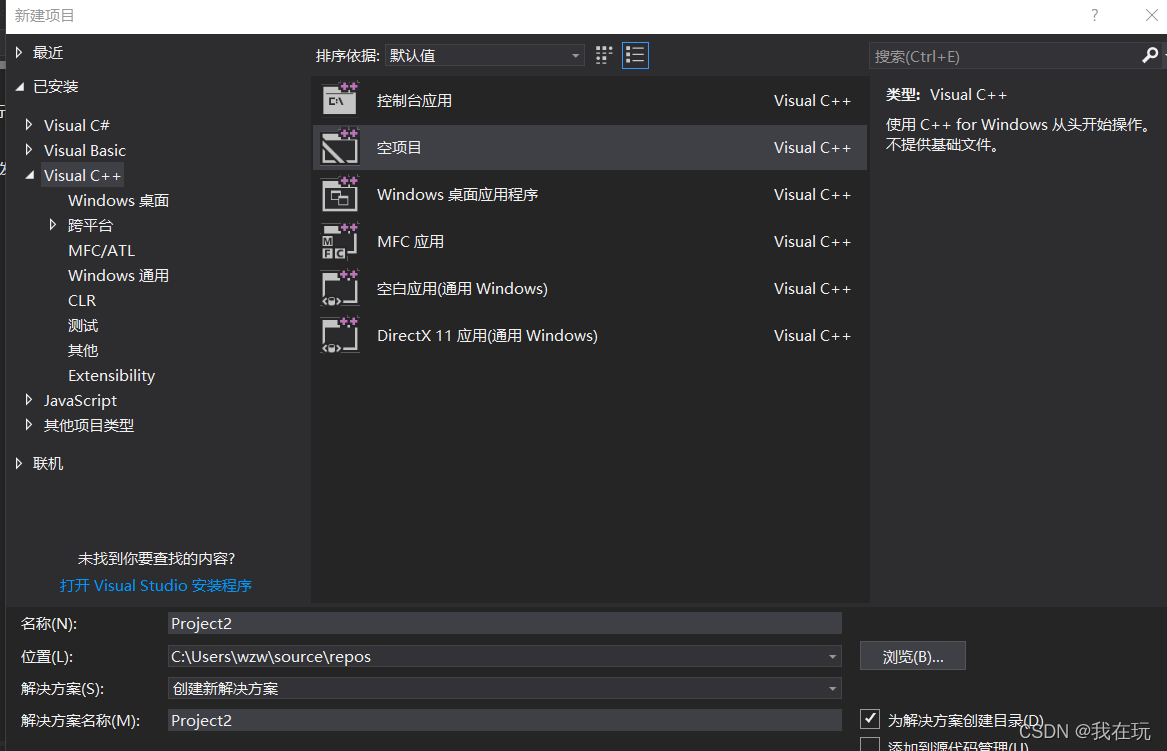Select the 其他 category
1167x751 pixels.
[x=83, y=350]
